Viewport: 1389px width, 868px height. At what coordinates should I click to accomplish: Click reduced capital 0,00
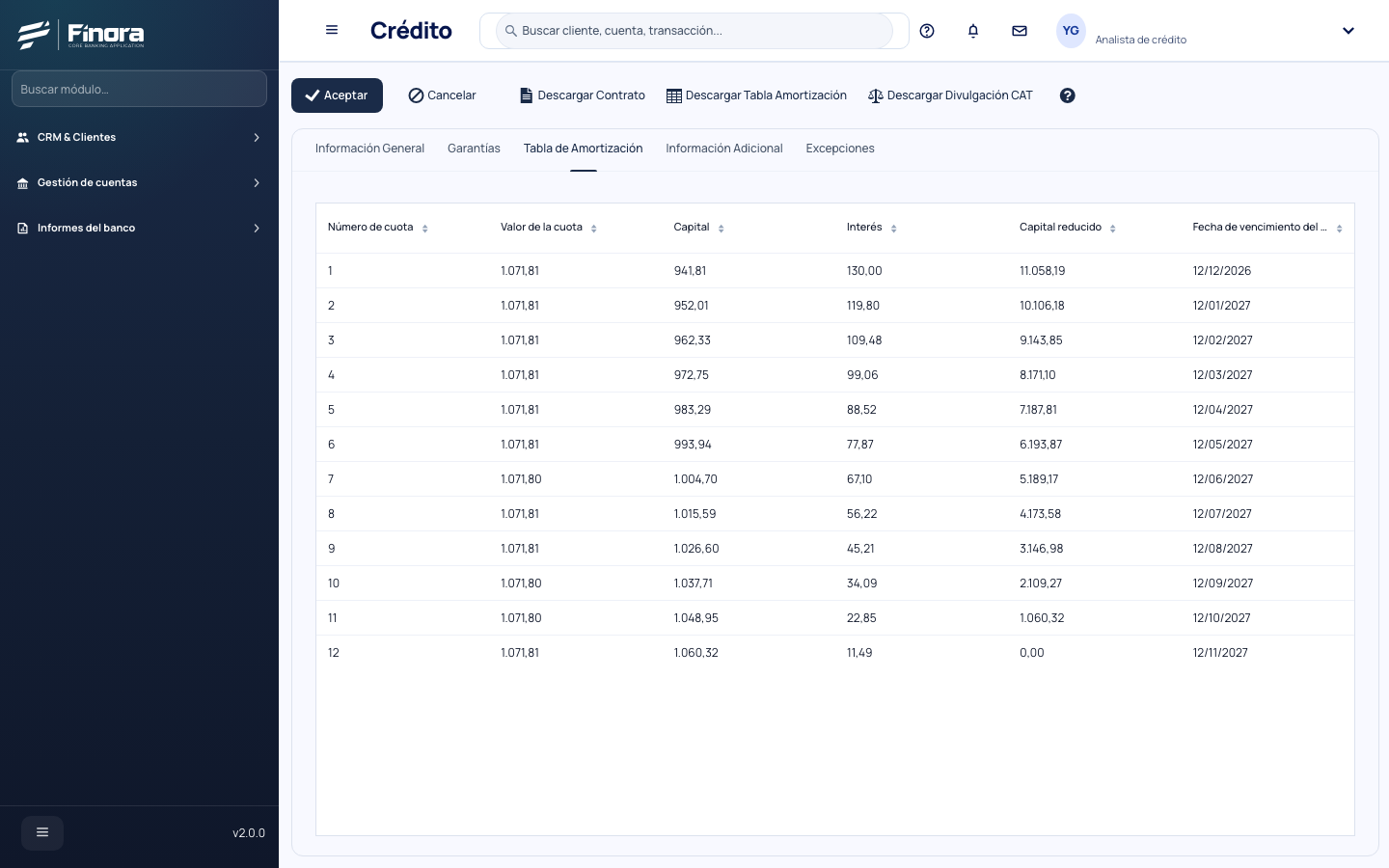1032,653
